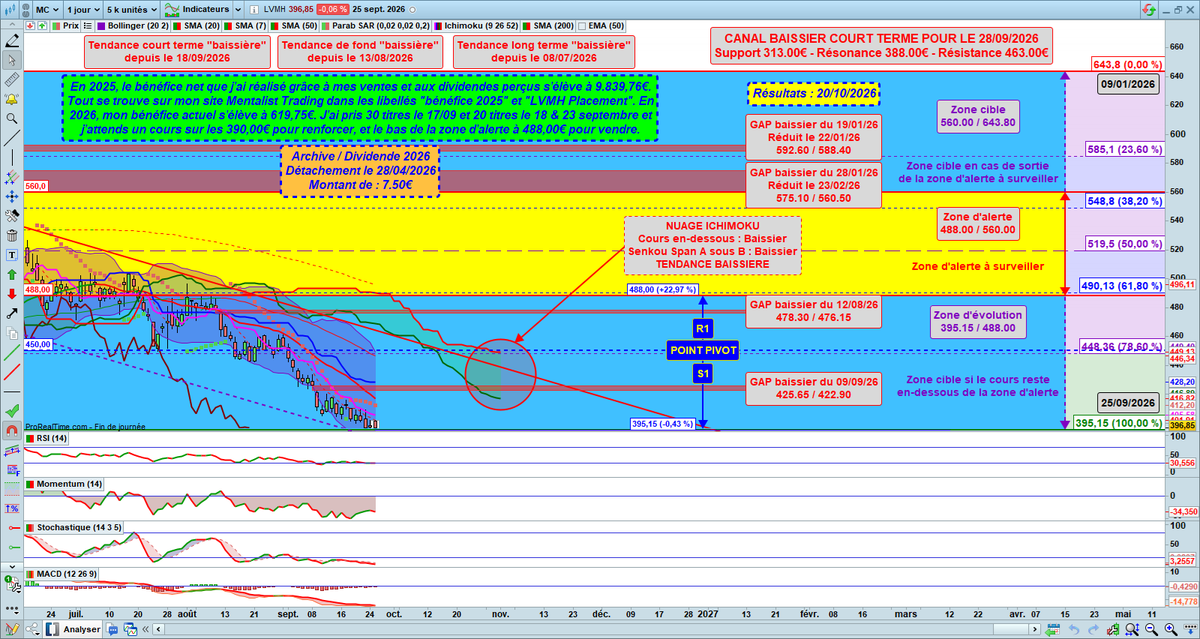Click the chart drawing mode icon bottom-left

(x=12, y=628)
